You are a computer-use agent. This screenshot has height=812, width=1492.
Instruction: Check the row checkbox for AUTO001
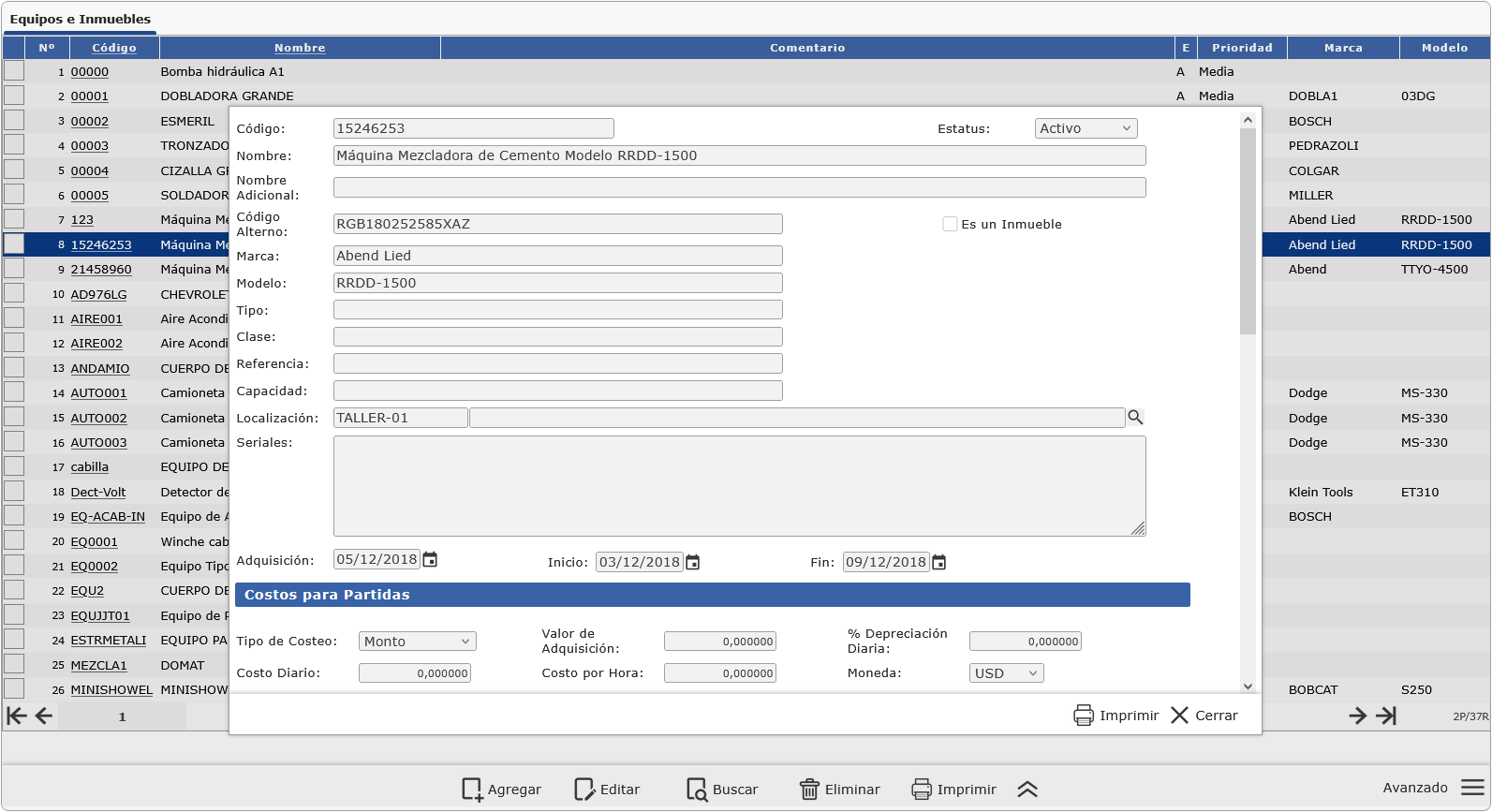click(x=14, y=391)
